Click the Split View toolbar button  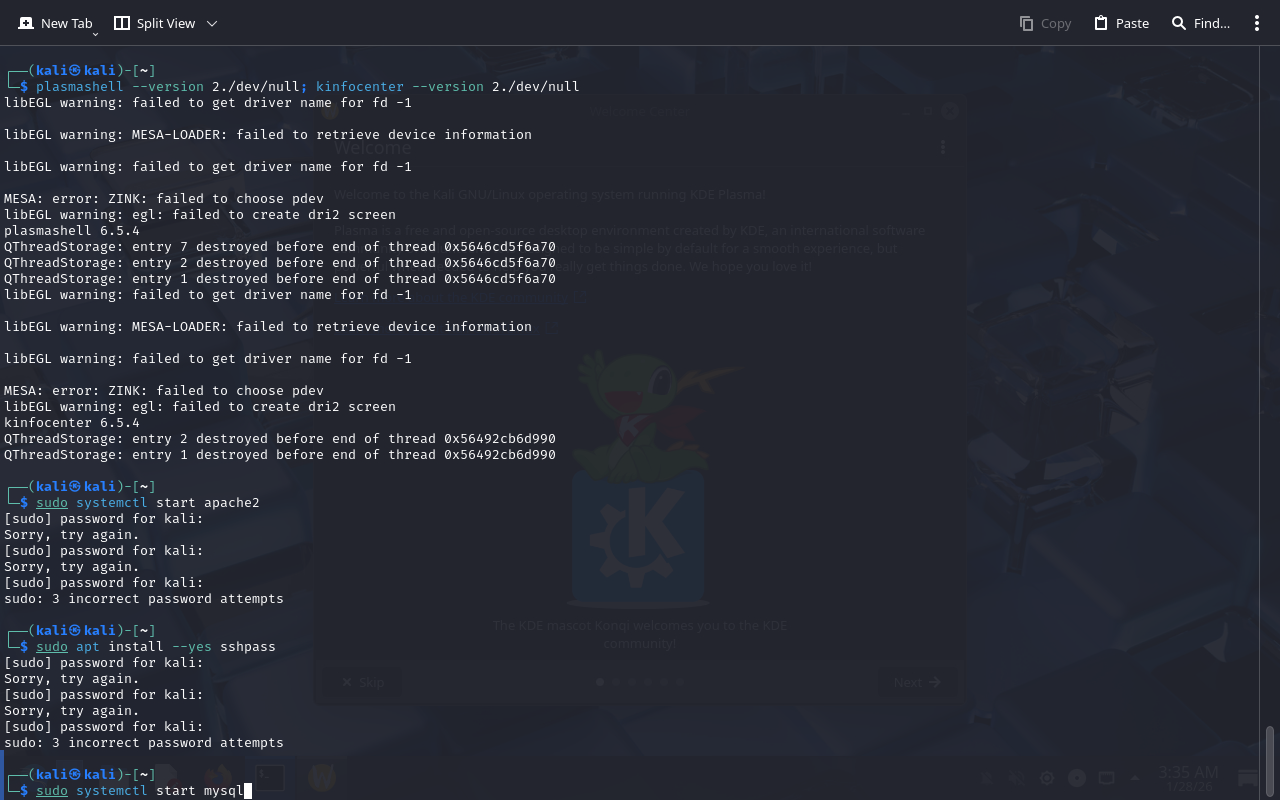[154, 23]
